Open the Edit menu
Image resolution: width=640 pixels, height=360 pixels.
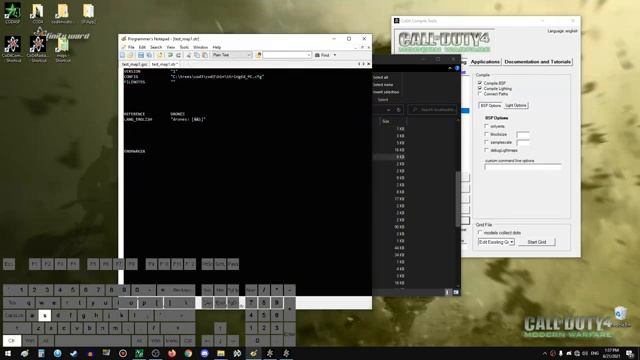[x=142, y=47]
